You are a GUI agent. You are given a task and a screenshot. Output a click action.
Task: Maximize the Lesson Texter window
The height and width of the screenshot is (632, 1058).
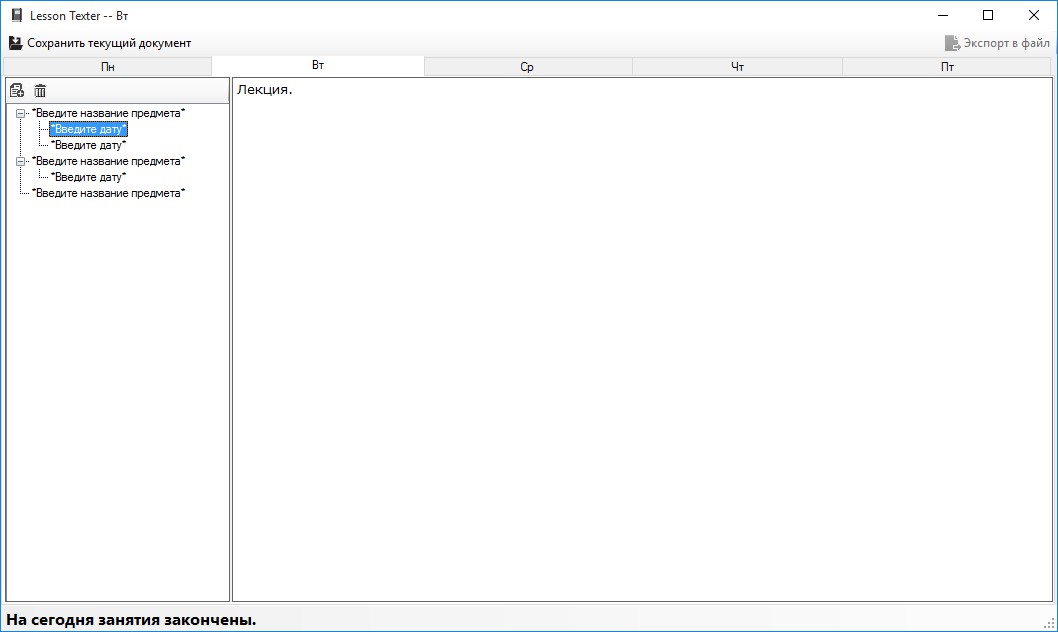(988, 15)
